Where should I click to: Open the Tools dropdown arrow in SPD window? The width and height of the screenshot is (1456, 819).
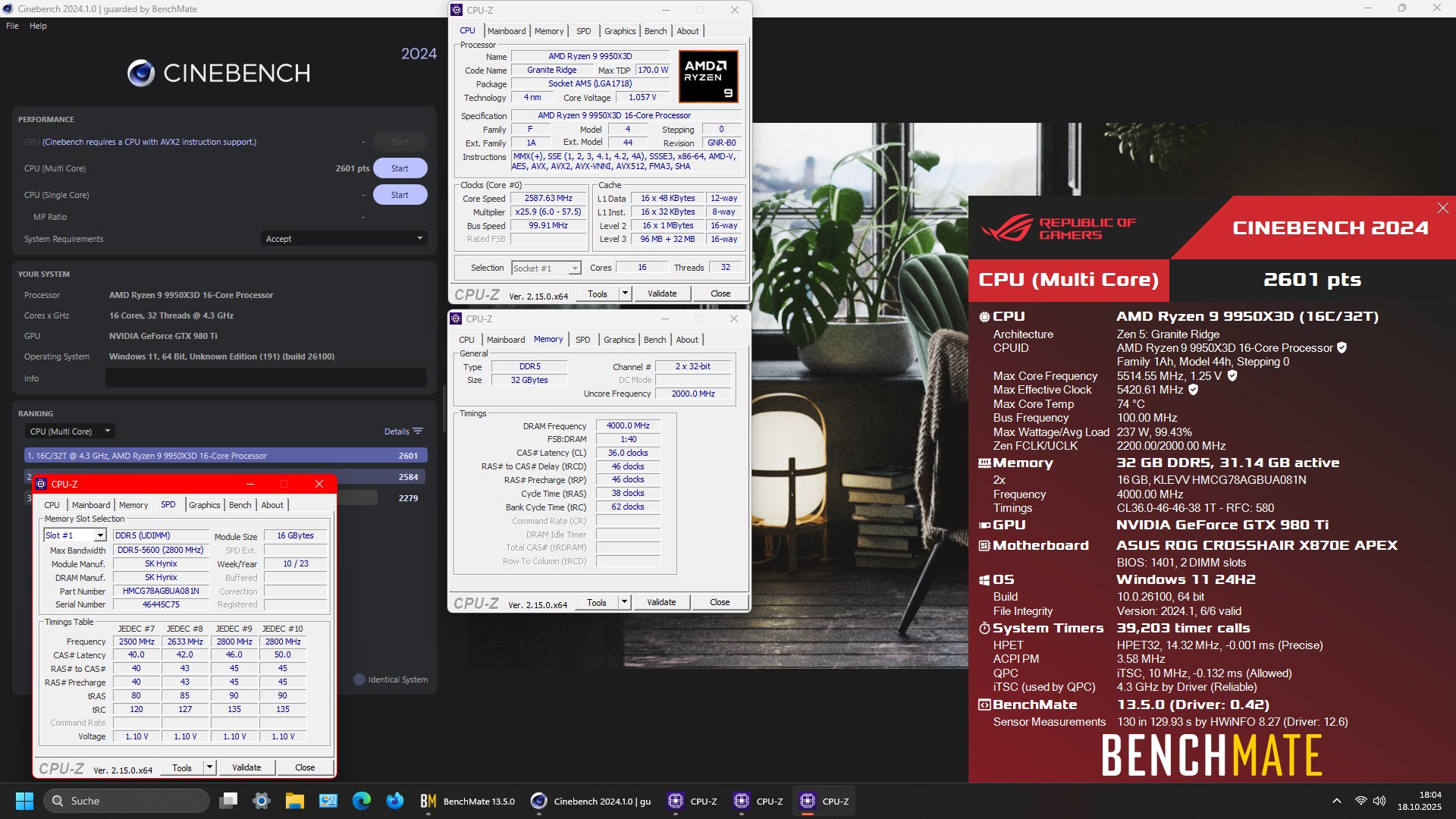[x=210, y=767]
